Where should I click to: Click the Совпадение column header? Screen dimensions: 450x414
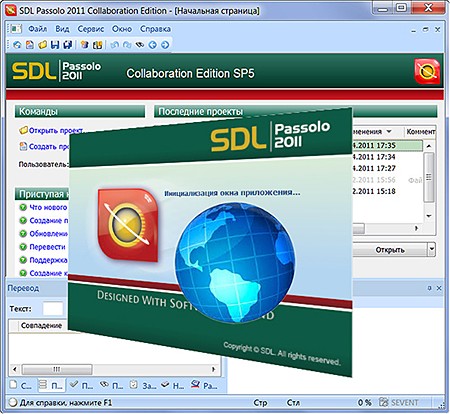(x=41, y=325)
